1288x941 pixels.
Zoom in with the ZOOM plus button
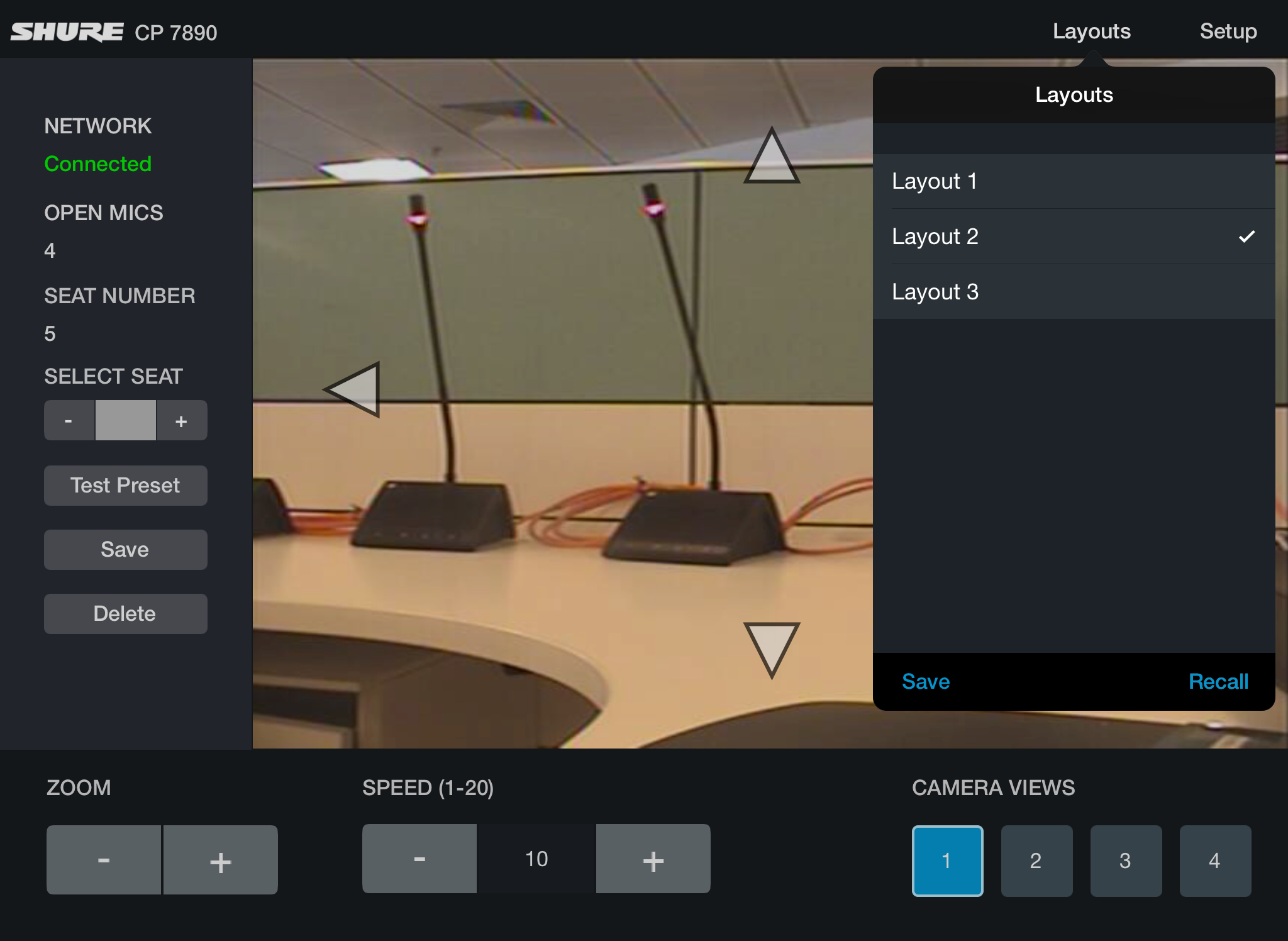pos(221,859)
